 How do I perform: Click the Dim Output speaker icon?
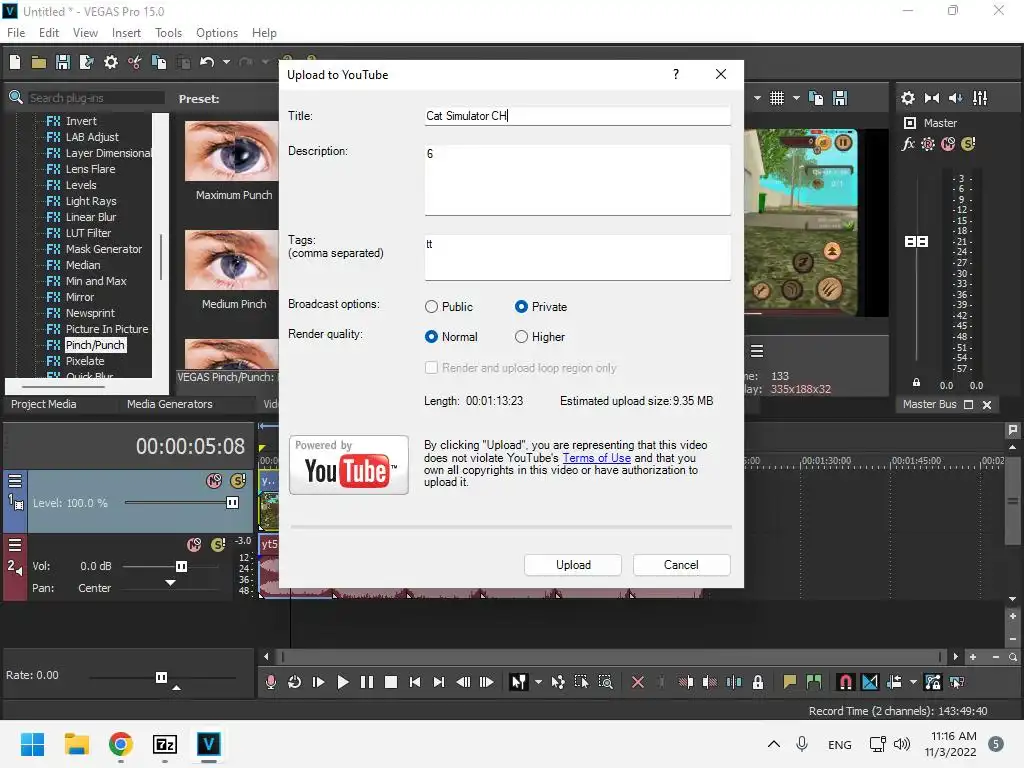click(x=955, y=98)
